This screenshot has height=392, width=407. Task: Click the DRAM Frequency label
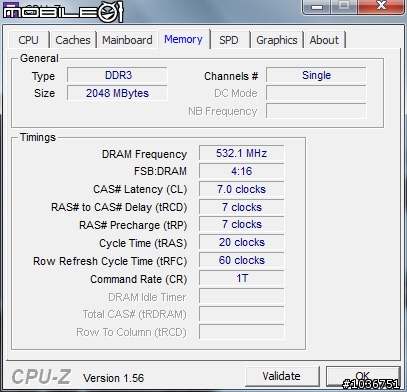point(144,154)
